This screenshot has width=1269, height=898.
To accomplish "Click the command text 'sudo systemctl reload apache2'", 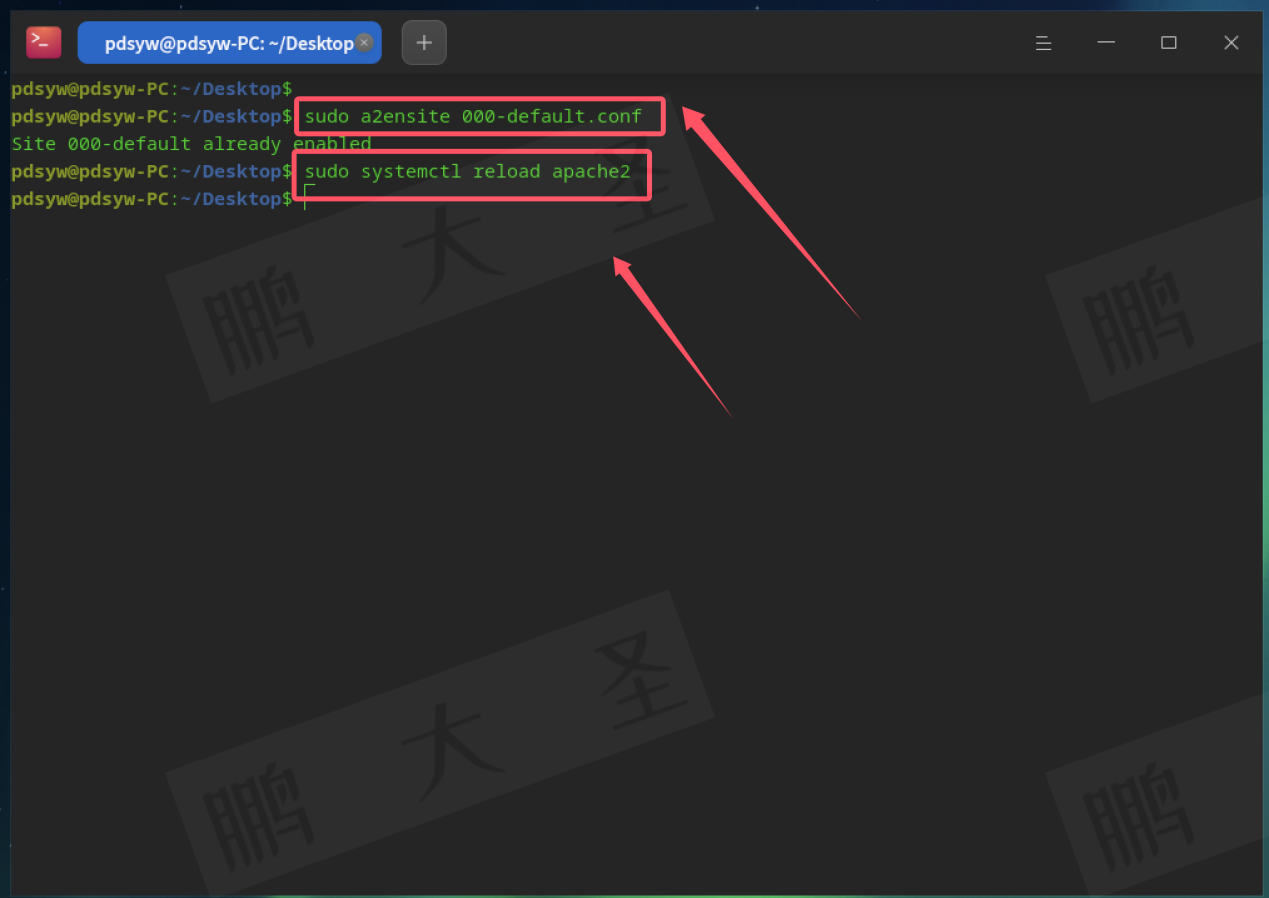I will [467, 171].
